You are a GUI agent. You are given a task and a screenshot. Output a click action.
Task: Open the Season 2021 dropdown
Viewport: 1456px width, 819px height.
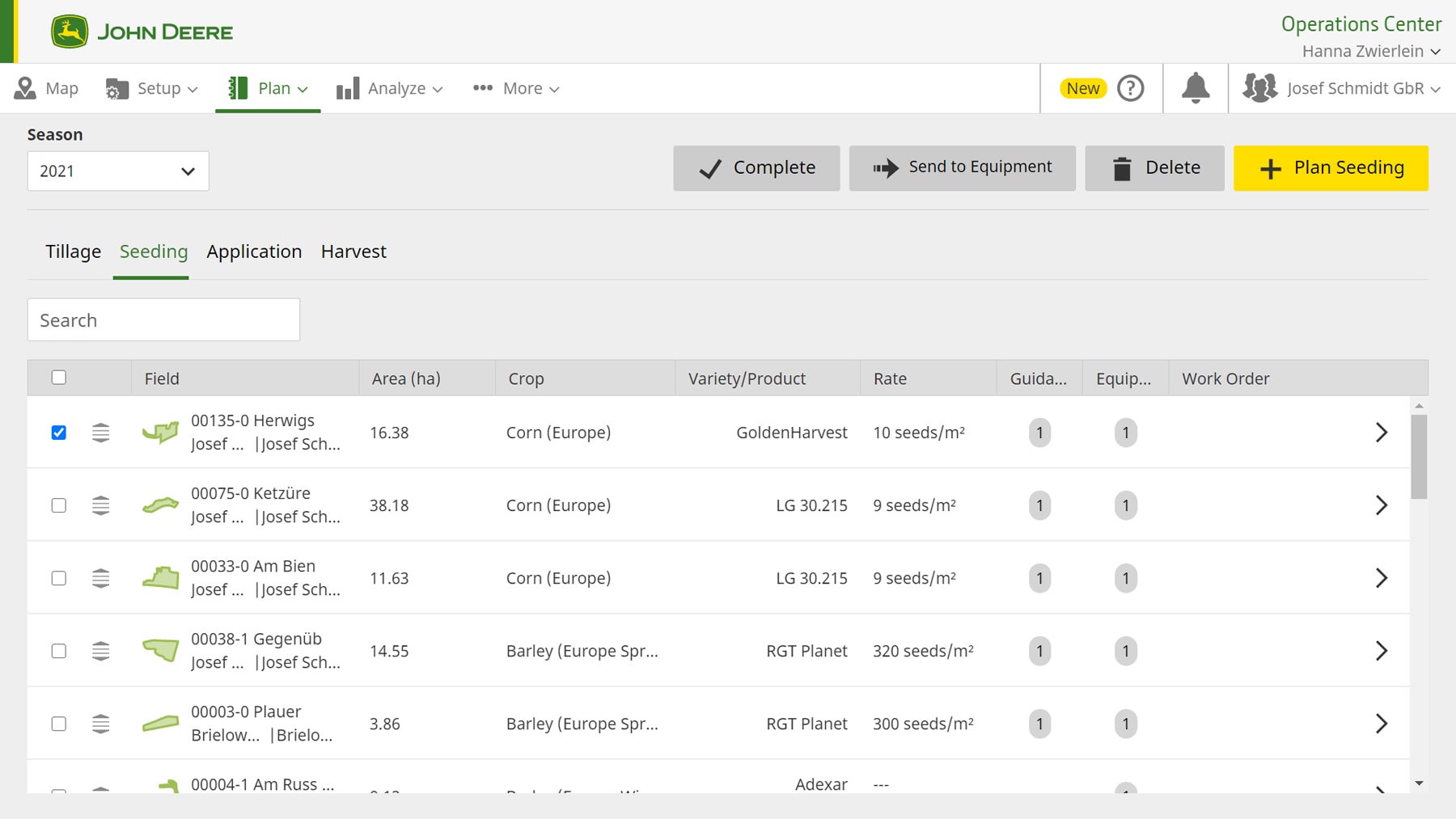click(117, 171)
